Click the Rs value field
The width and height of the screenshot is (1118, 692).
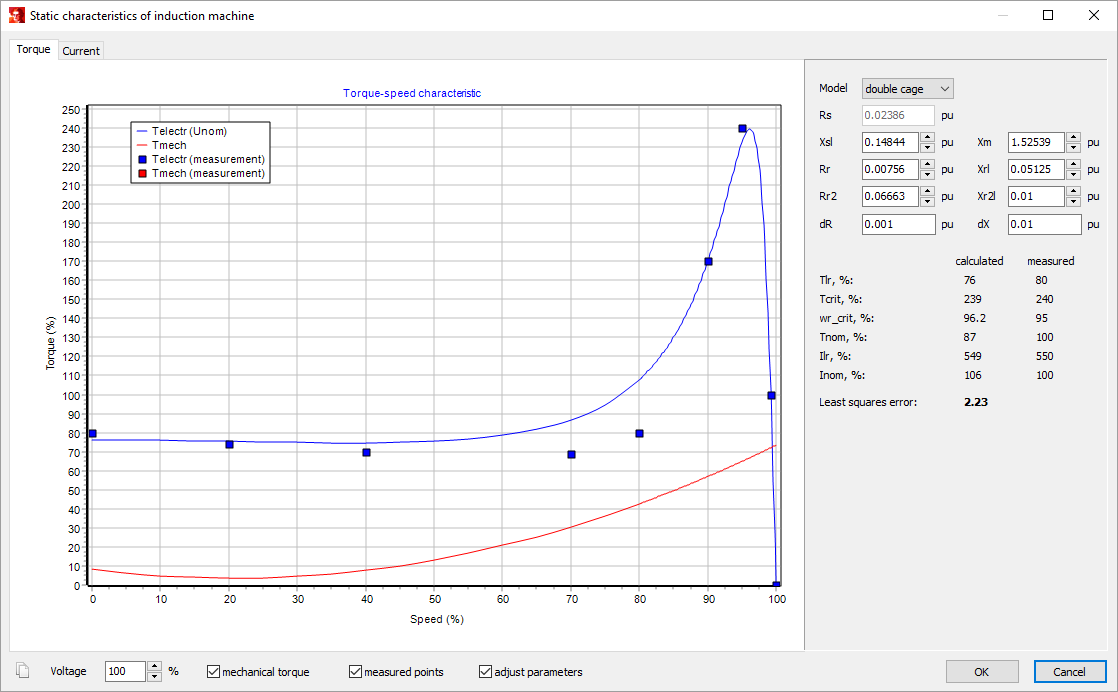(898, 115)
